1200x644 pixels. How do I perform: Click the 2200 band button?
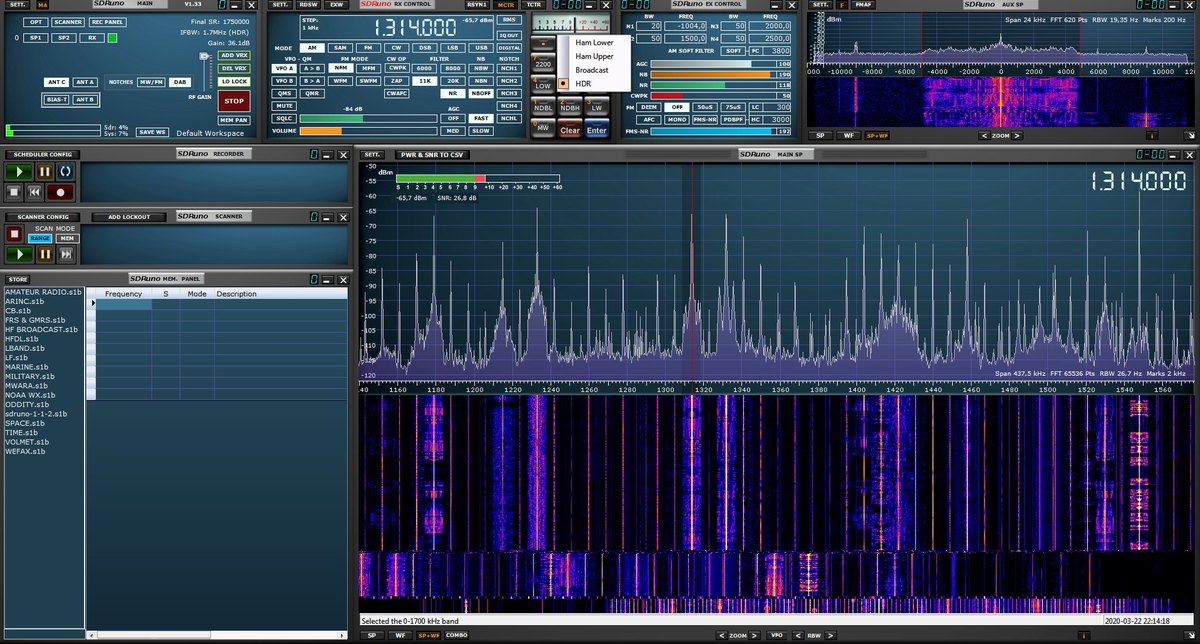[x=543, y=64]
